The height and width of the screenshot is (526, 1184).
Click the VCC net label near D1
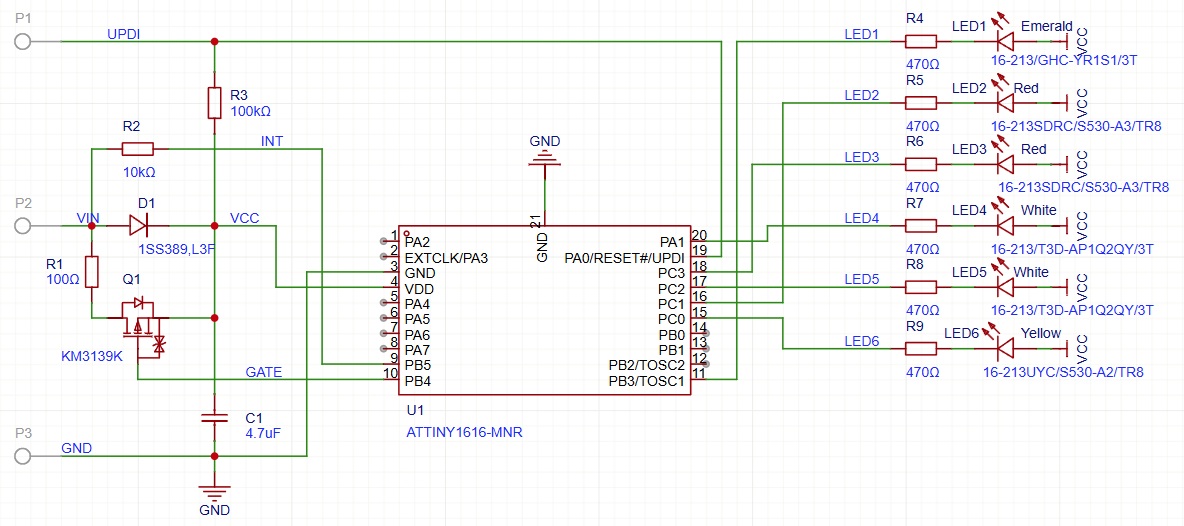245,217
